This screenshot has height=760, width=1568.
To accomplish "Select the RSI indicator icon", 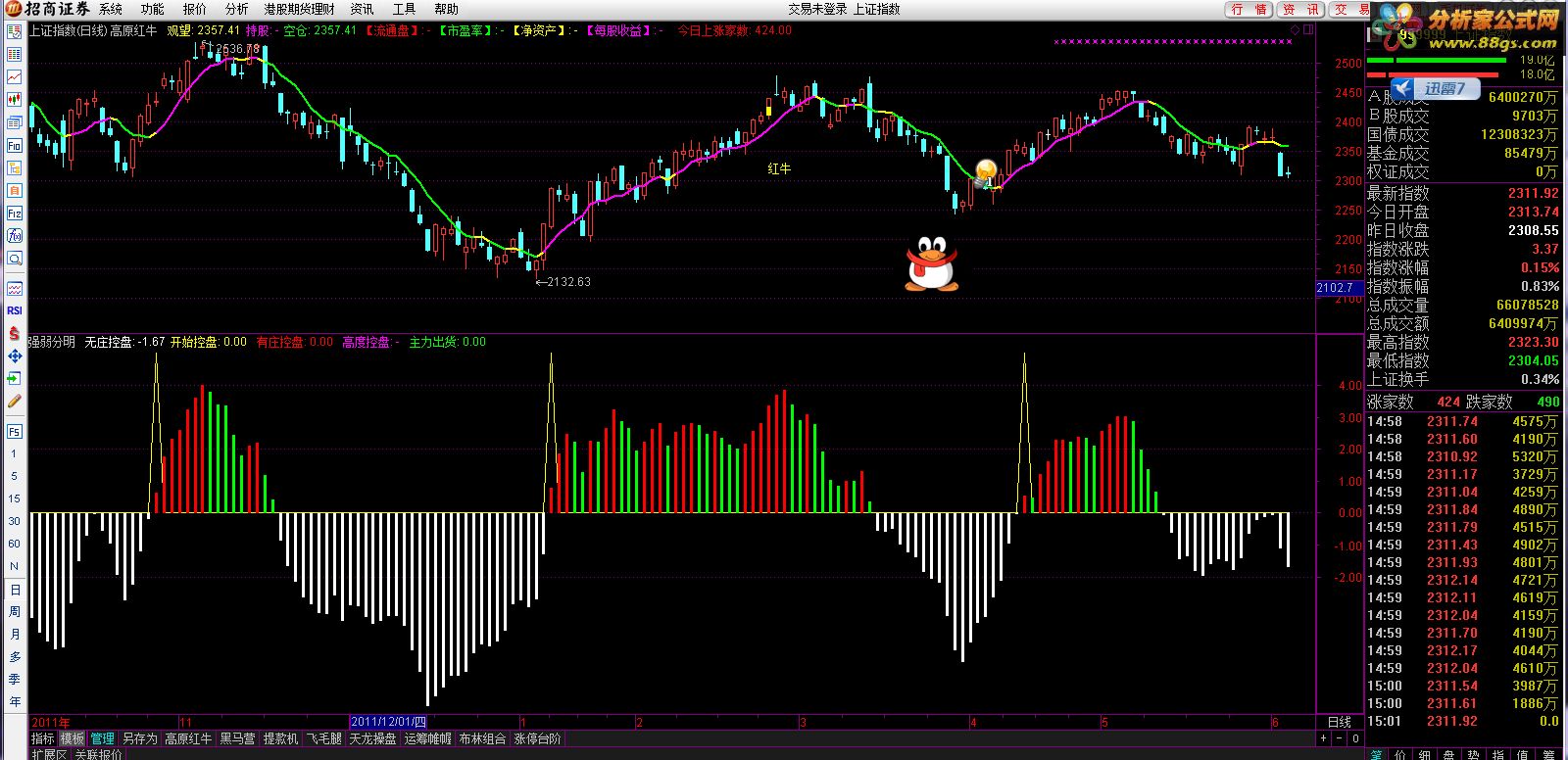I will click(15, 310).
